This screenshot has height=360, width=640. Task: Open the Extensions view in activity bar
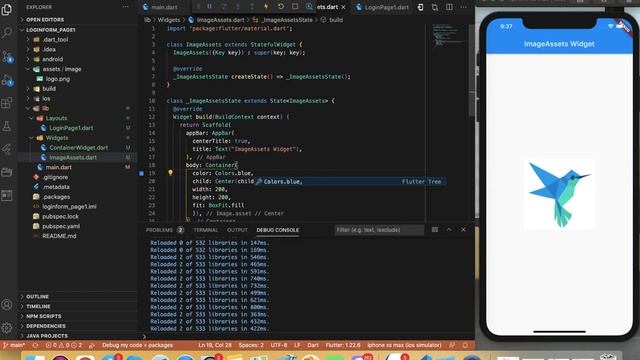(x=7, y=103)
